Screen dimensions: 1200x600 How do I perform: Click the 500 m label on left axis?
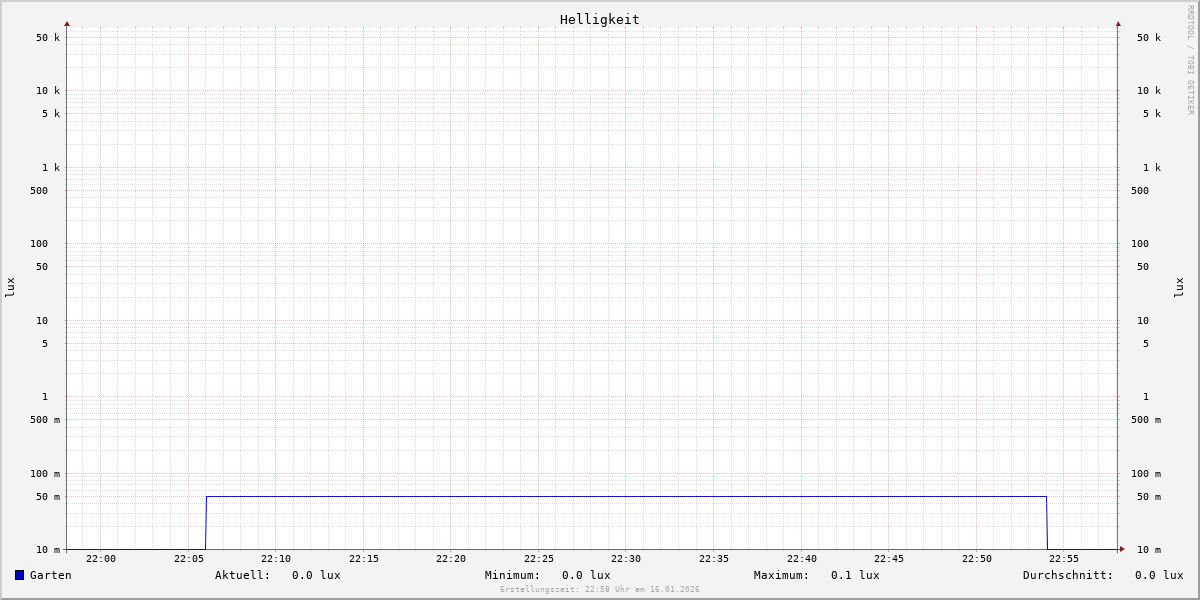(x=45, y=420)
